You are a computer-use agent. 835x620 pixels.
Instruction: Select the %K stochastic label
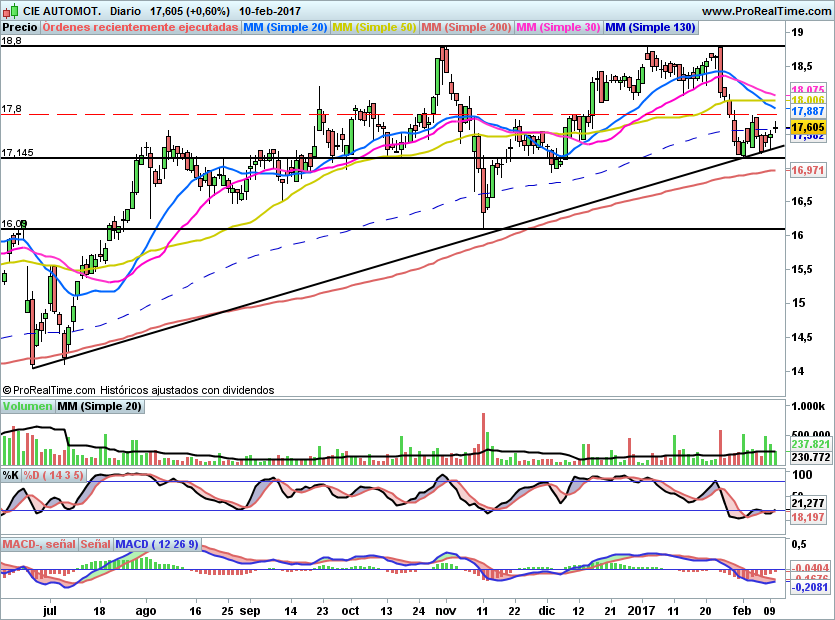[11, 475]
